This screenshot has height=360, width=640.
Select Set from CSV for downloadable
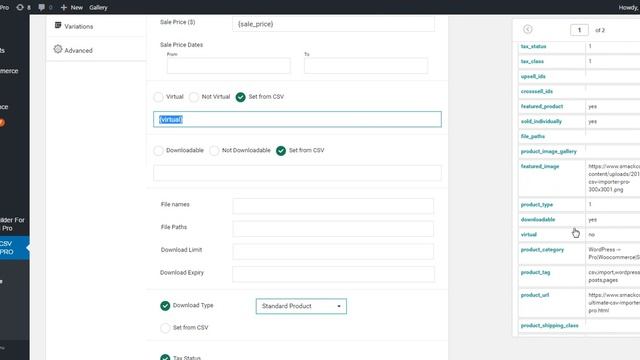pyautogui.click(x=281, y=151)
